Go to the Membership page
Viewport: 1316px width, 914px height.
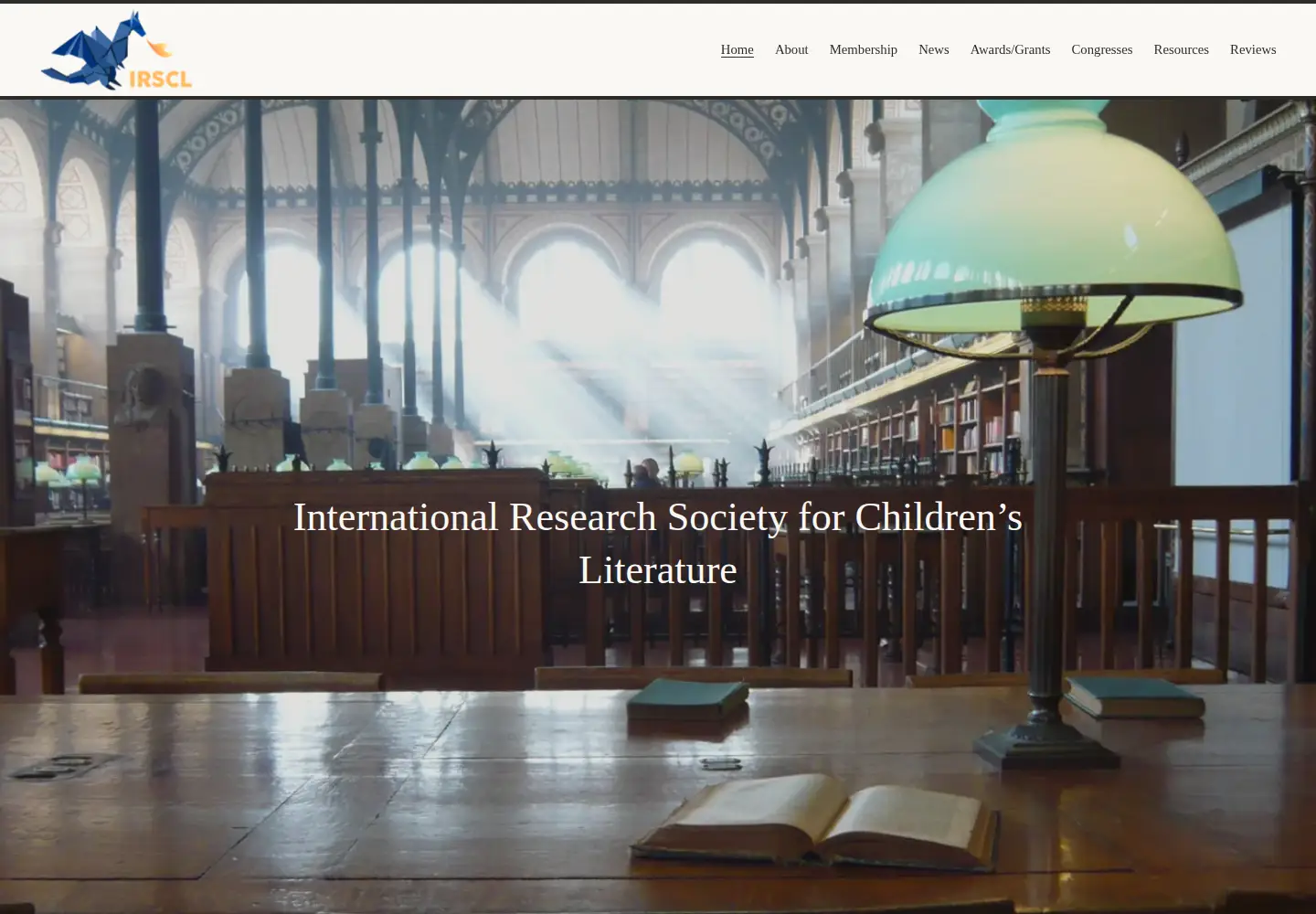(863, 49)
